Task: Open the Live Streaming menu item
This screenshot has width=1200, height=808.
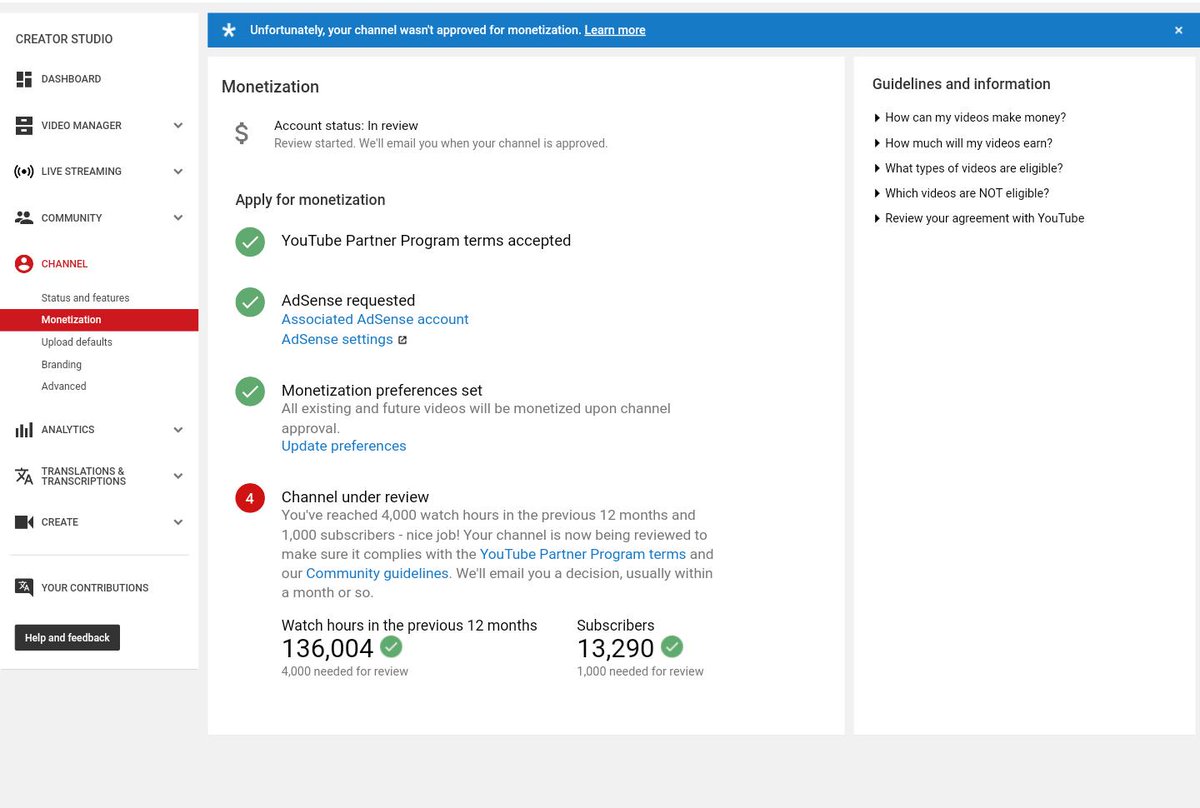Action: point(81,172)
